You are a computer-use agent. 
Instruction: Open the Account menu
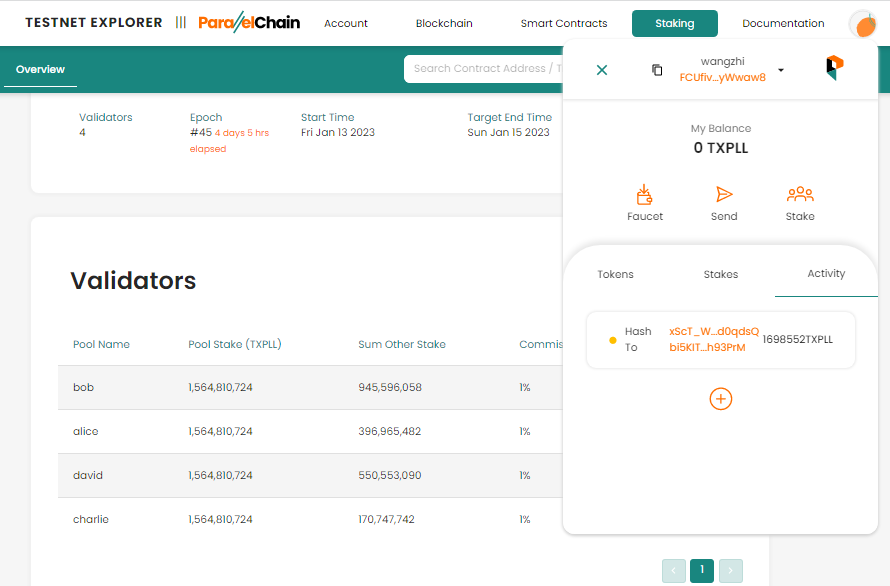[346, 23]
